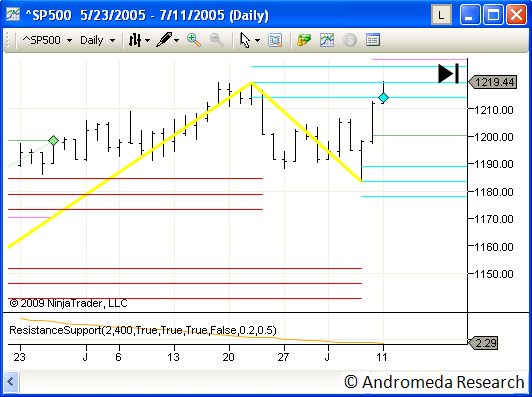Open the cursor type dropdown arrow
The height and width of the screenshot is (397, 532).
pos(257,41)
